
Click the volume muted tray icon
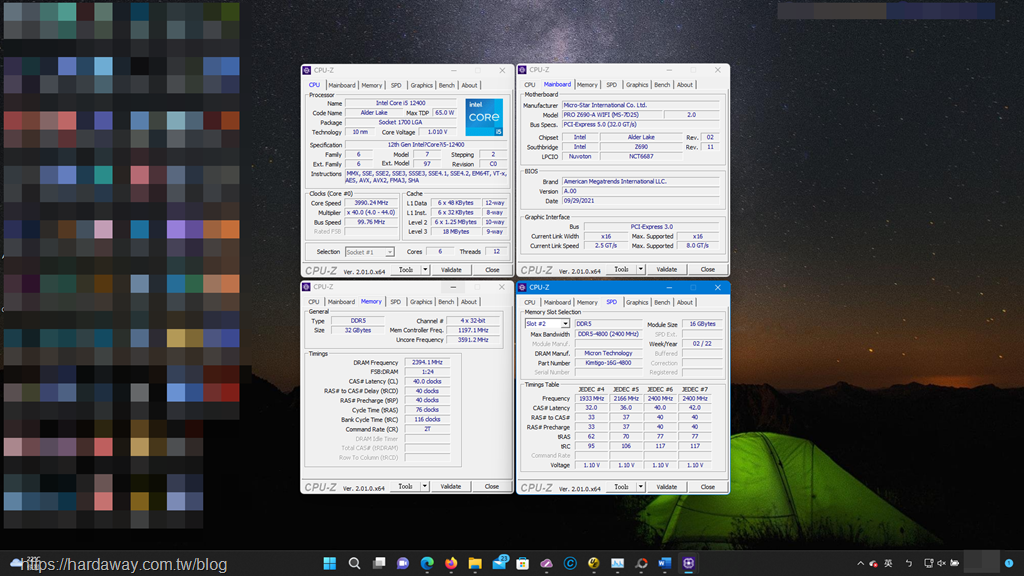pos(941,563)
